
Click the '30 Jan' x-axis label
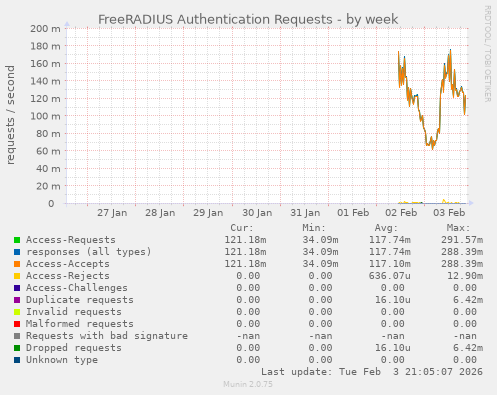(x=257, y=213)
